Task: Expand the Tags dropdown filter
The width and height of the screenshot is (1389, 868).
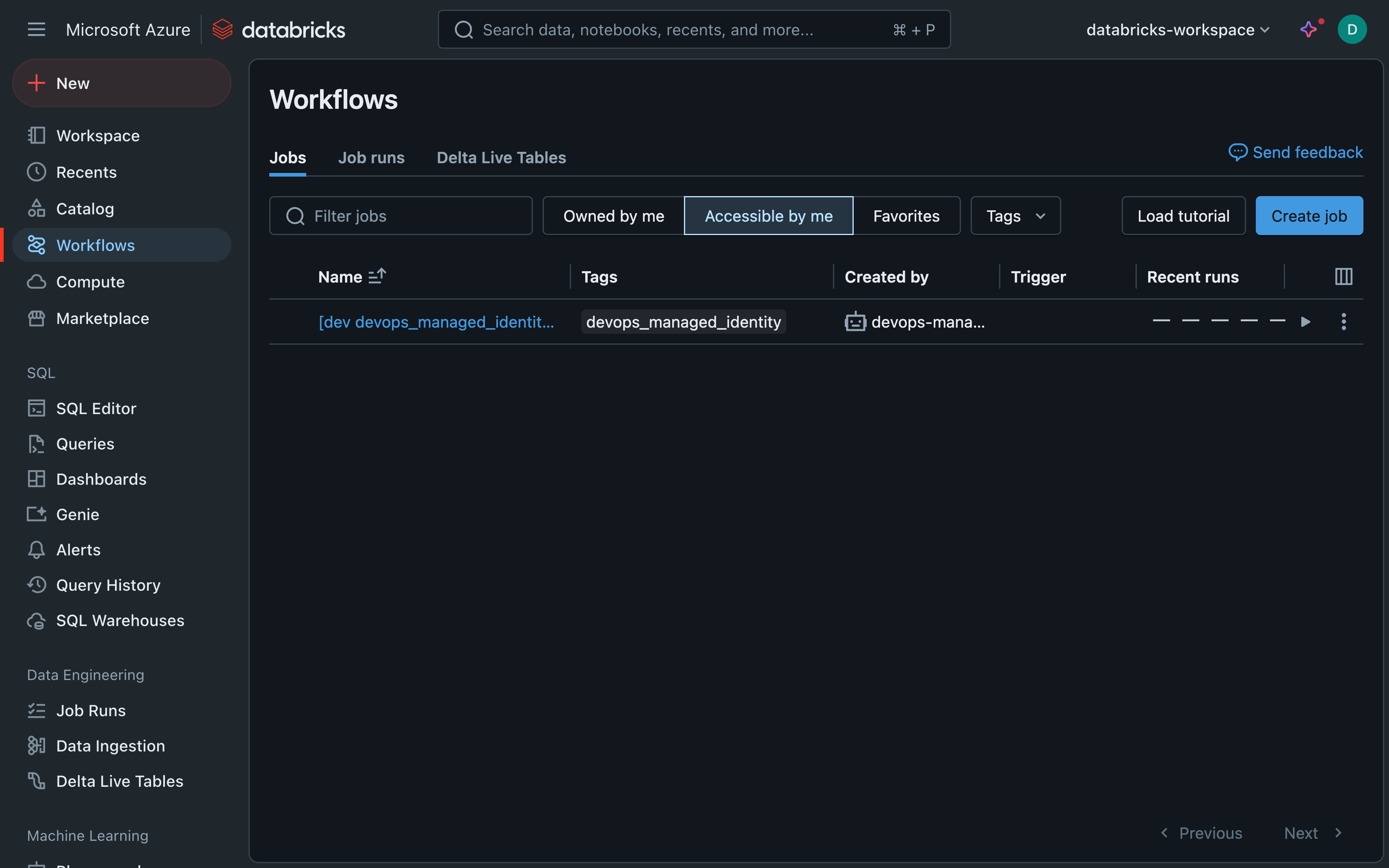Action: 1015,216
